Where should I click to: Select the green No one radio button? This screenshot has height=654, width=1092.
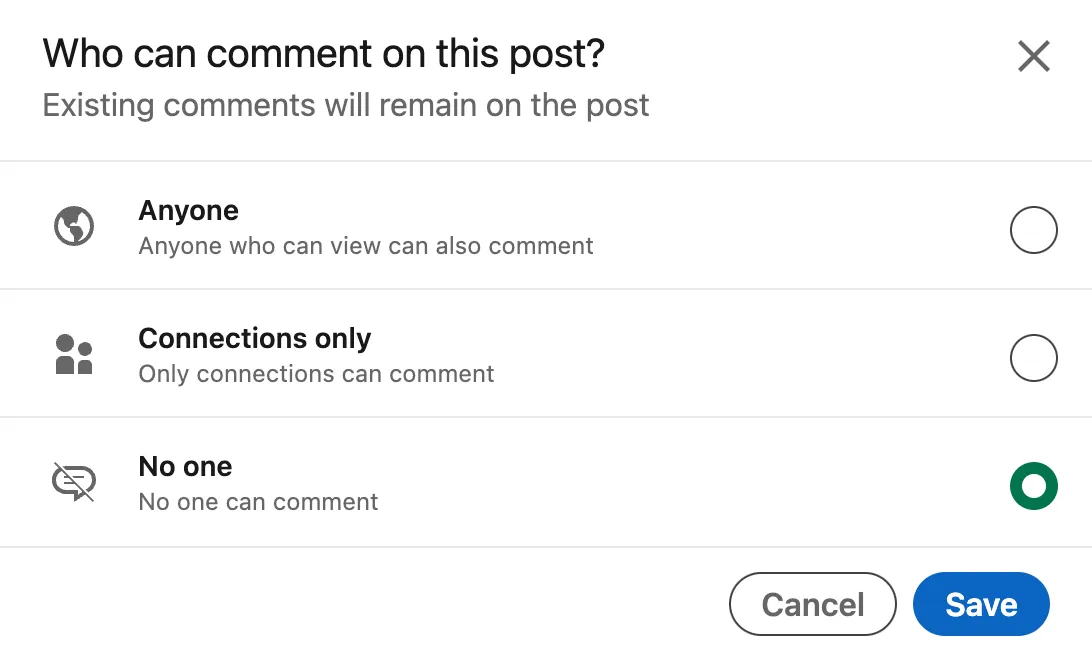[1033, 486]
